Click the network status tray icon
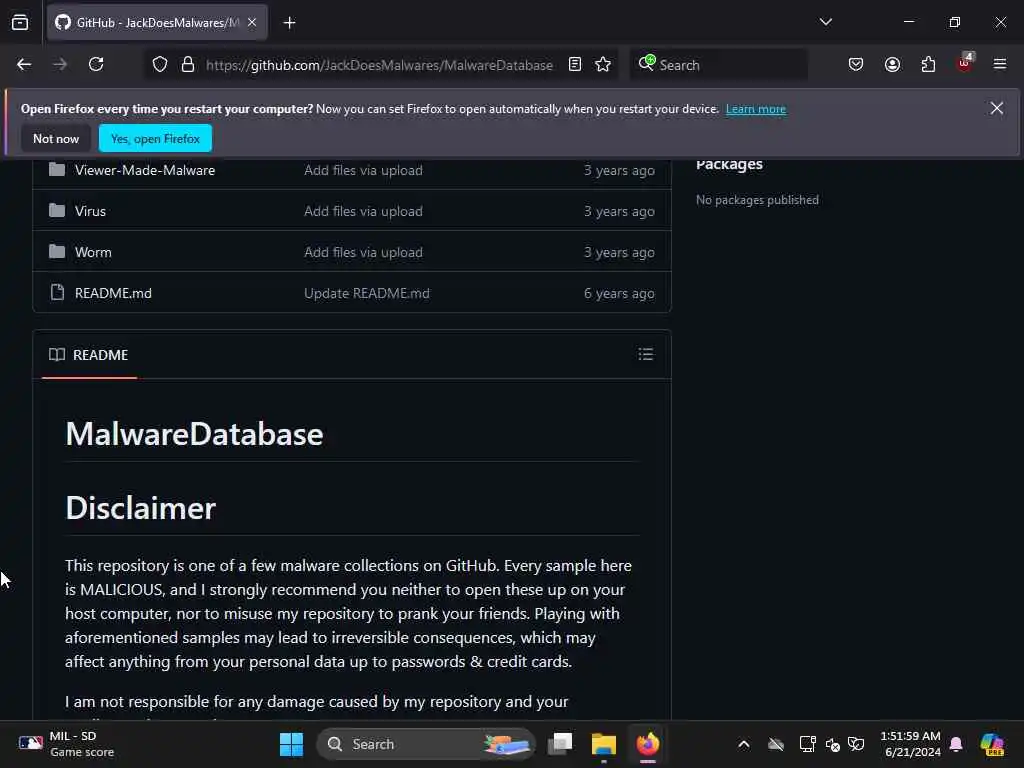This screenshot has width=1024, height=768. [x=807, y=744]
